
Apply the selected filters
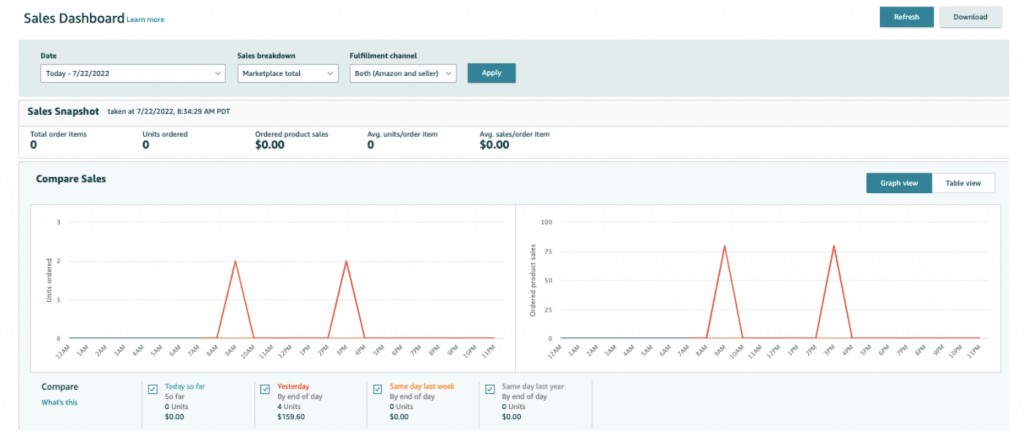tap(492, 73)
